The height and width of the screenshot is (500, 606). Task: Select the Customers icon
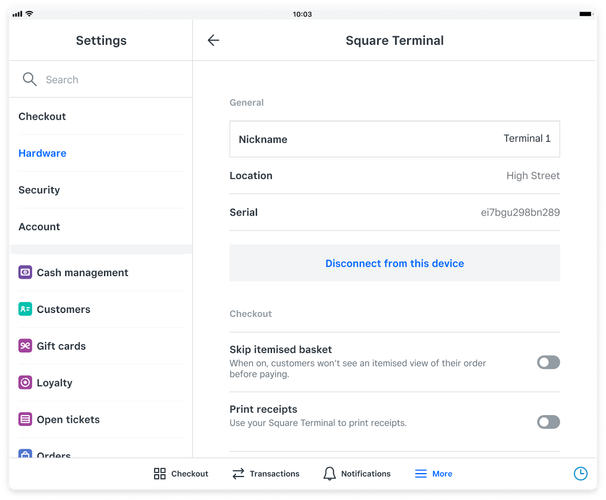tap(25, 309)
